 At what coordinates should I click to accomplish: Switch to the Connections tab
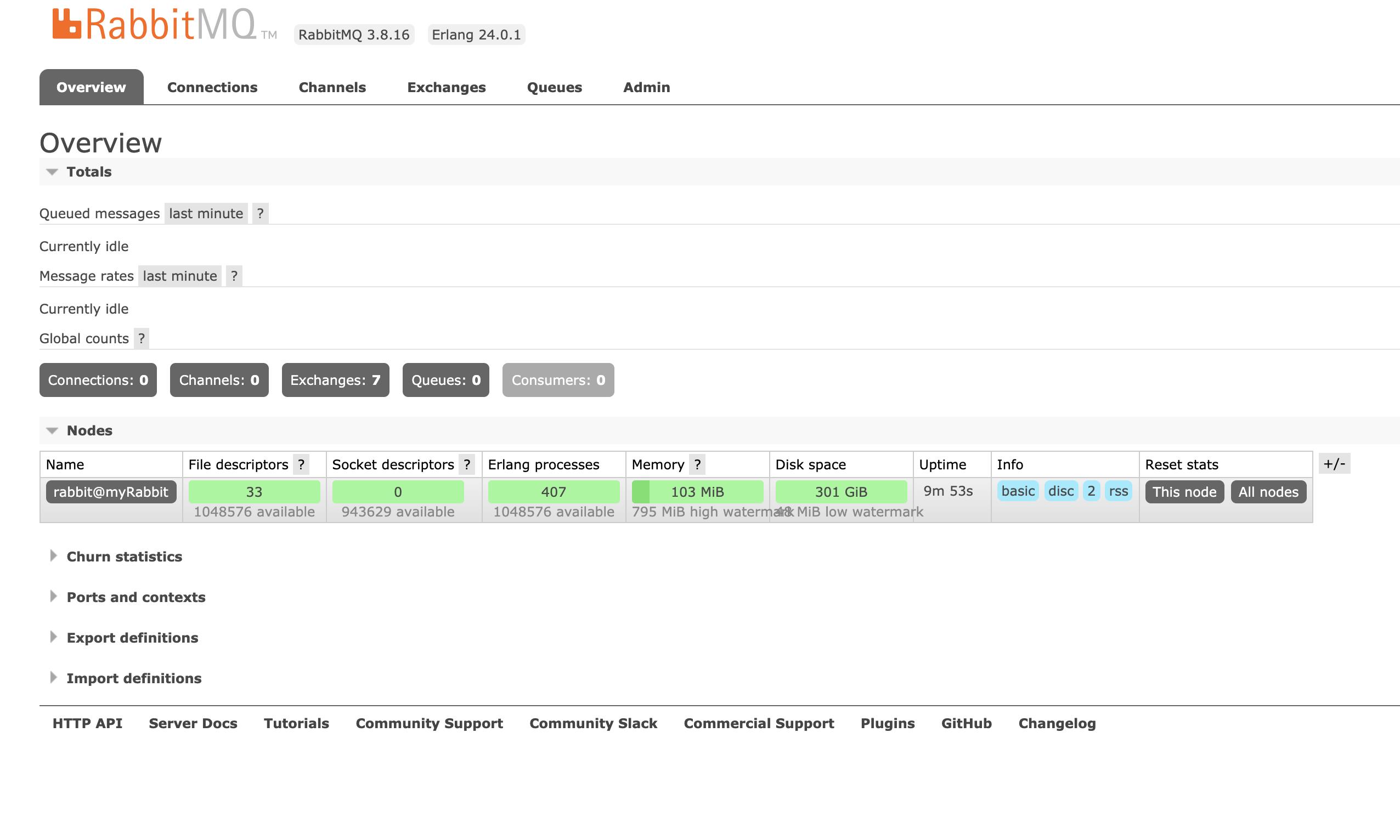pyautogui.click(x=212, y=87)
